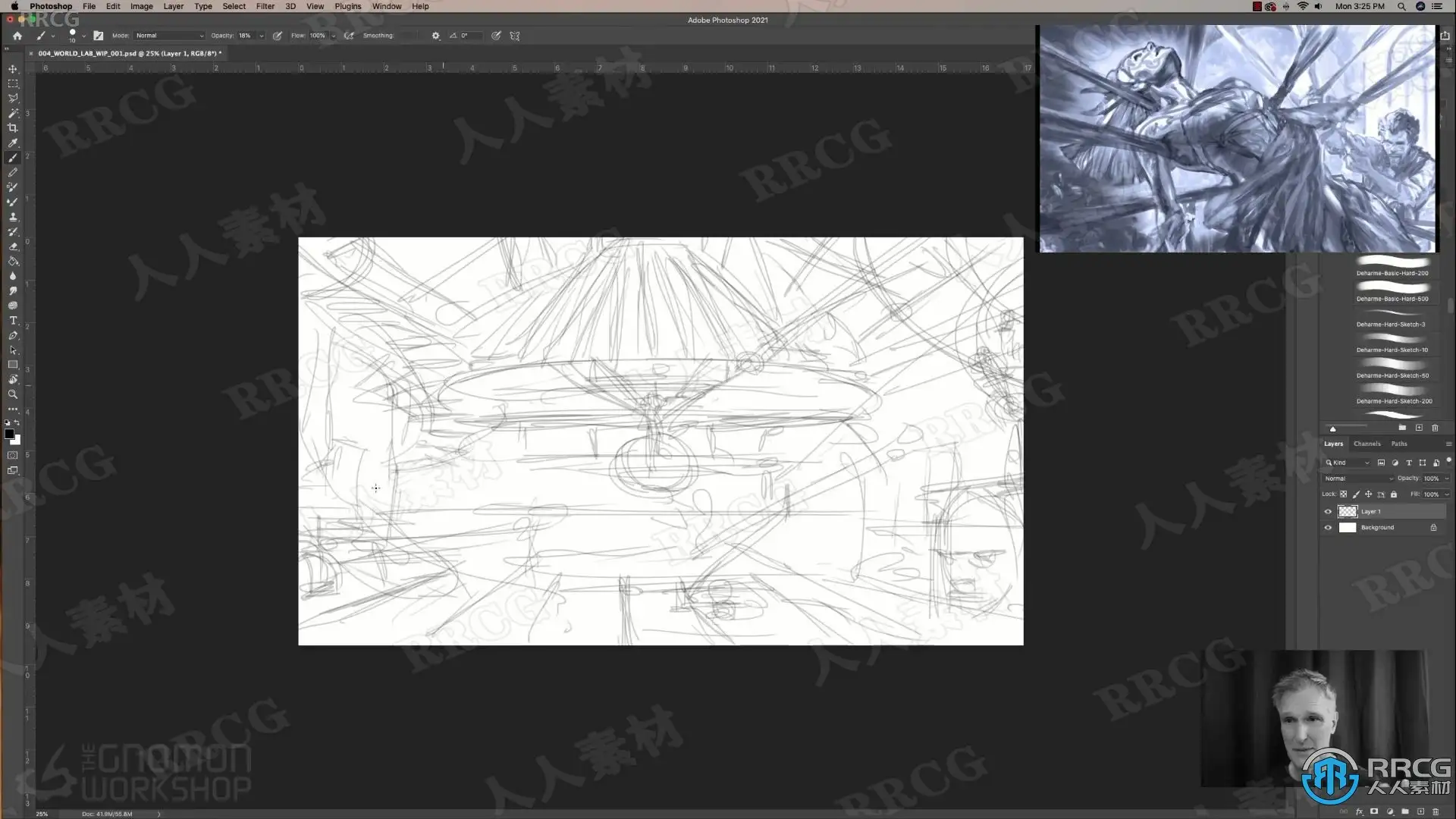The width and height of the screenshot is (1456, 819).
Task: Hide the Background layer eye icon
Action: pos(1328,528)
